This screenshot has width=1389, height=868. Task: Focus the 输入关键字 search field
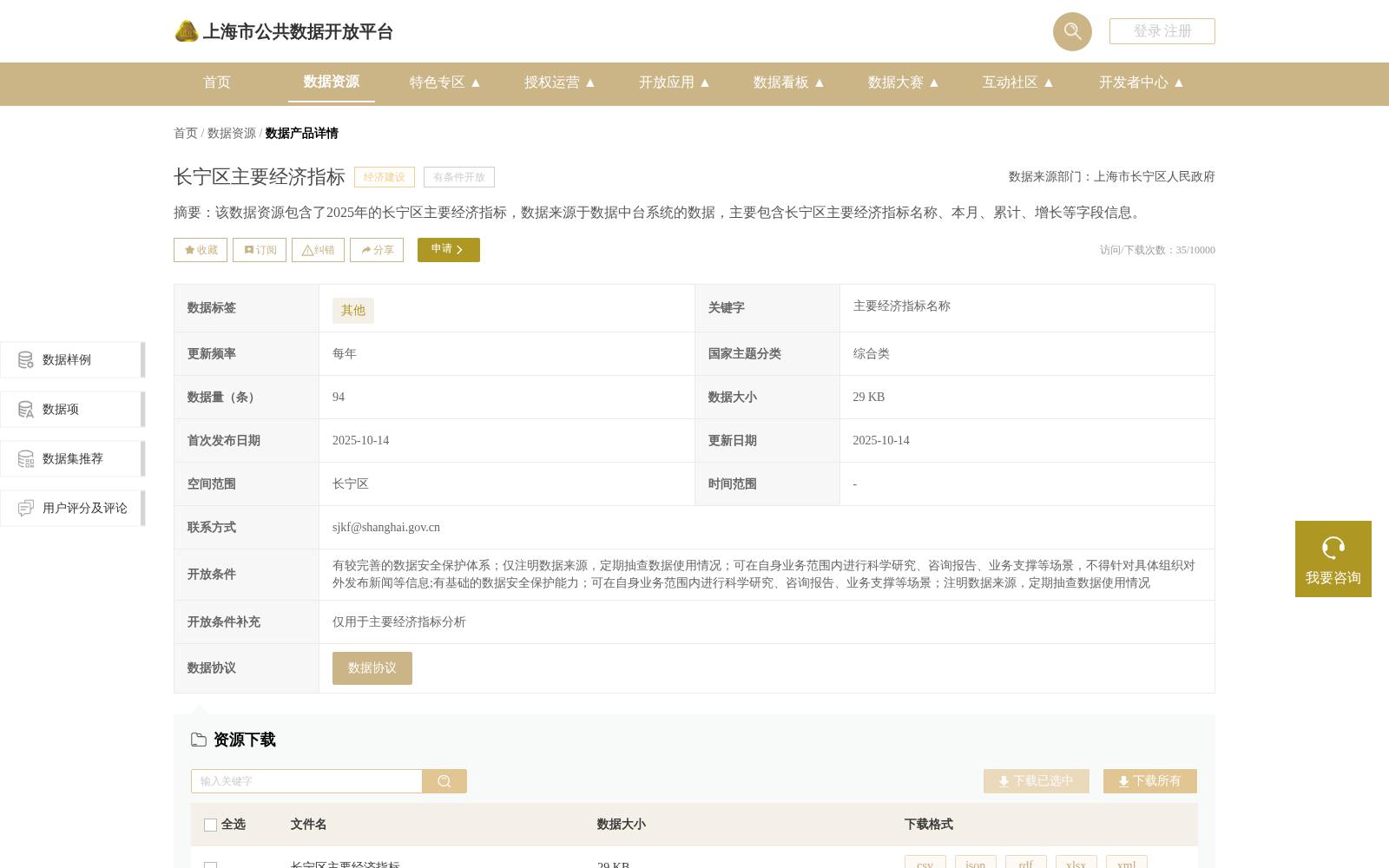(306, 781)
